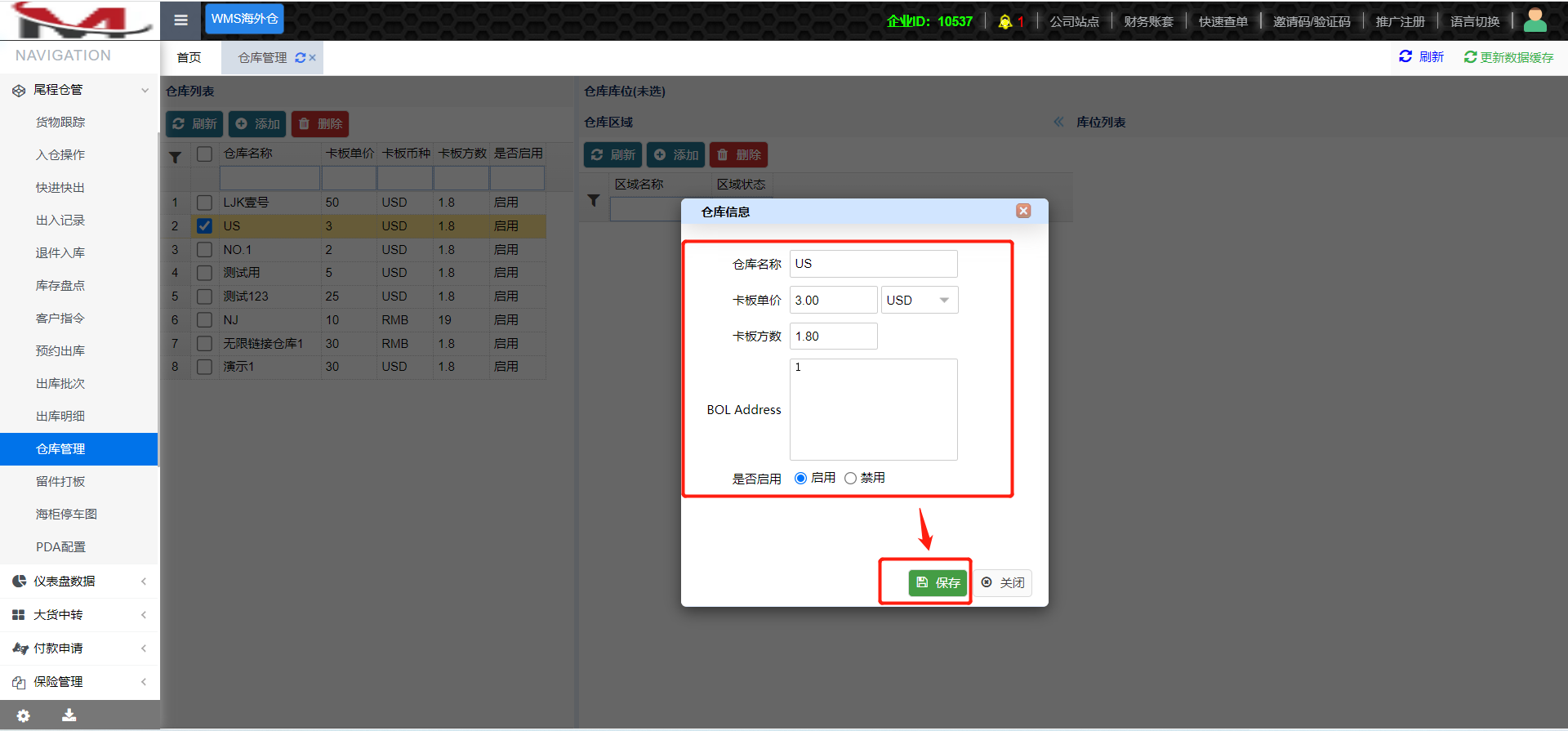Open 邀请码/验证码 in the top bar
Viewport: 1568px width, 731px height.
[1312, 22]
